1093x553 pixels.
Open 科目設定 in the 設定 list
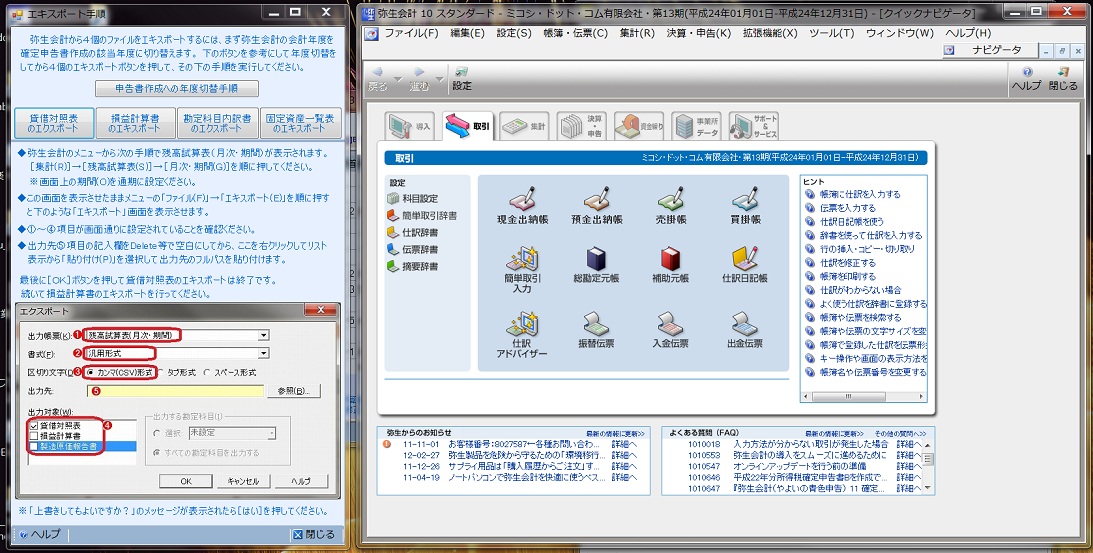413,199
